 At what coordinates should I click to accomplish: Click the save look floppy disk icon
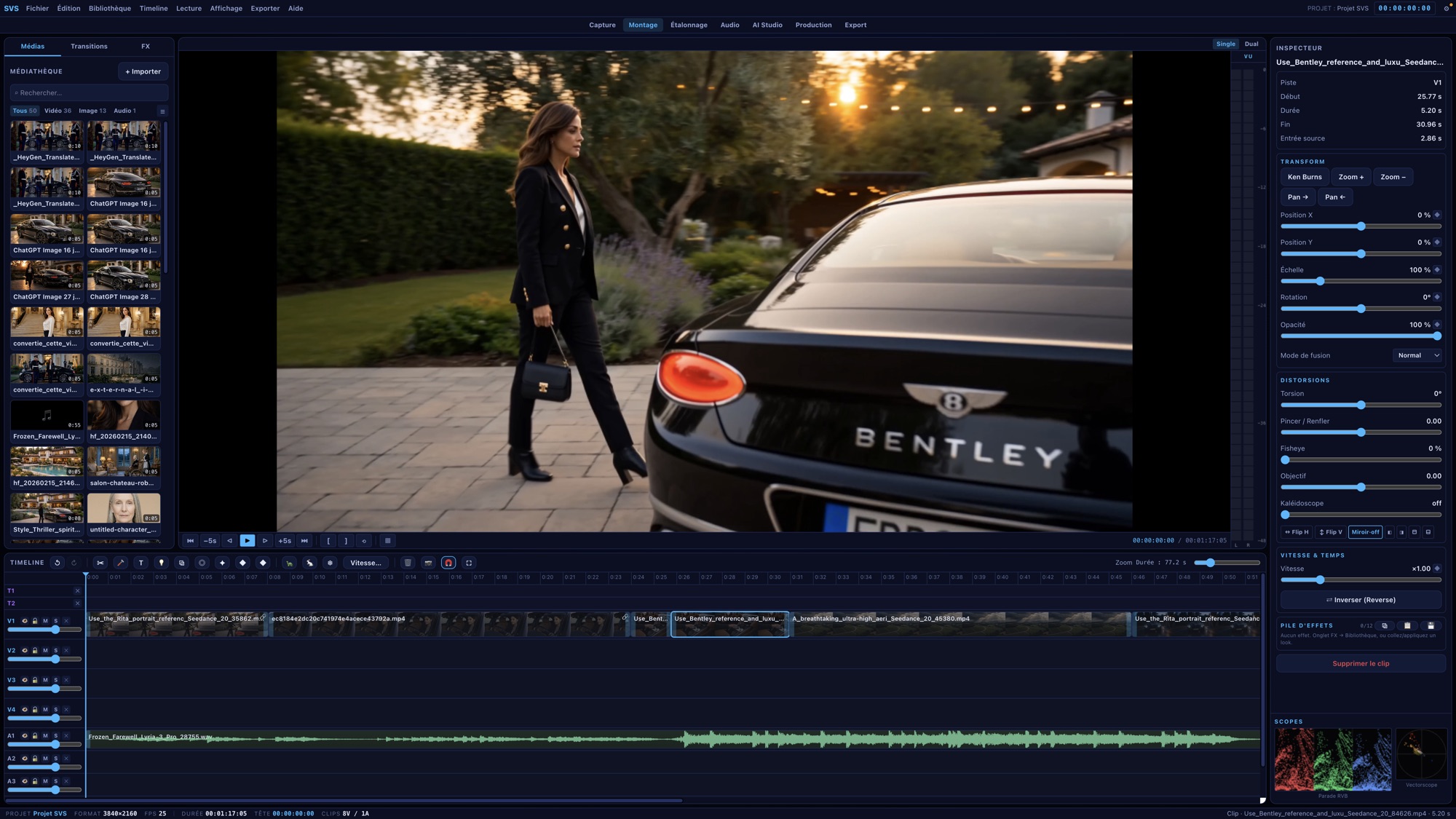tap(1431, 625)
